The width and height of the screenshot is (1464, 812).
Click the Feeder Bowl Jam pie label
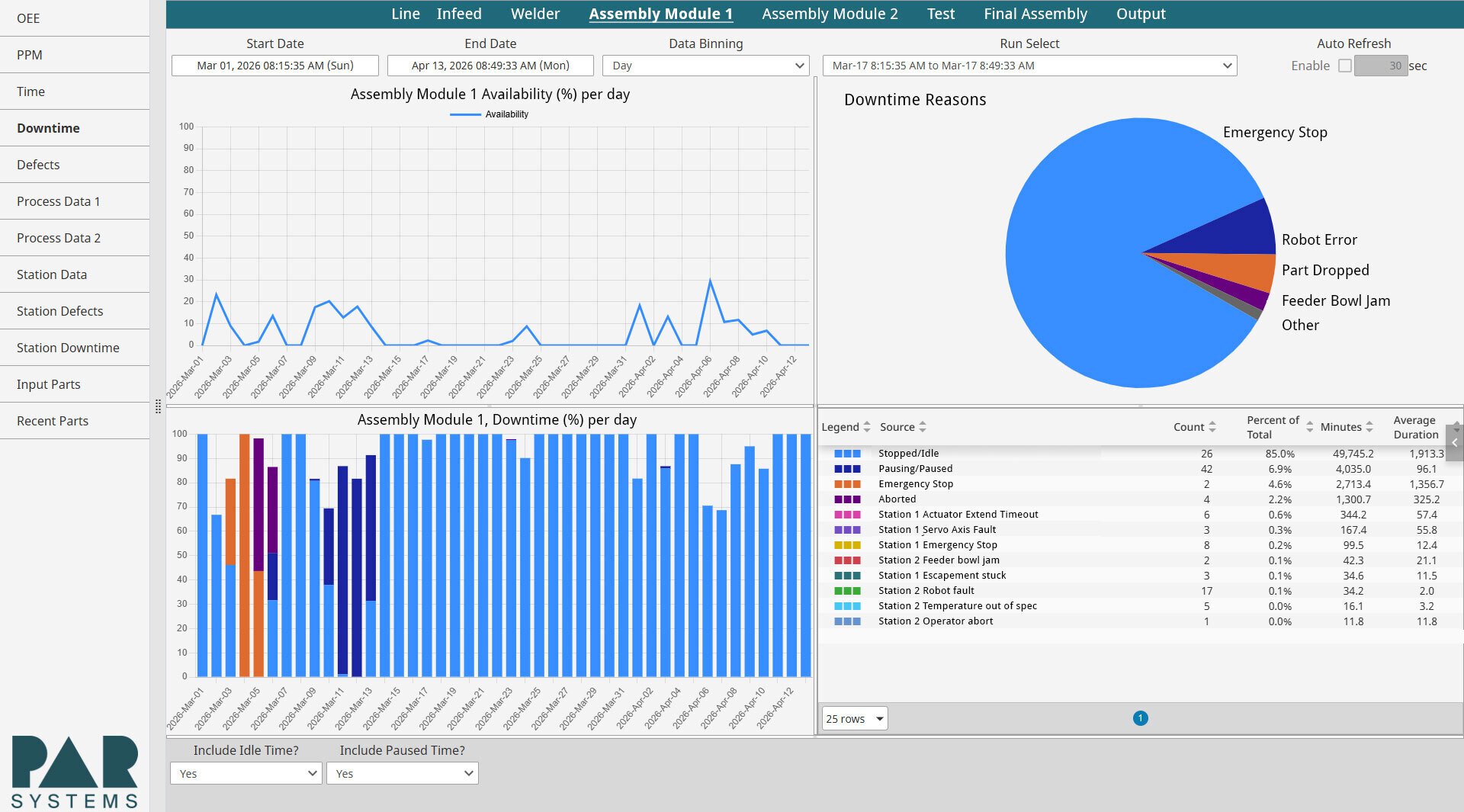tap(1336, 300)
